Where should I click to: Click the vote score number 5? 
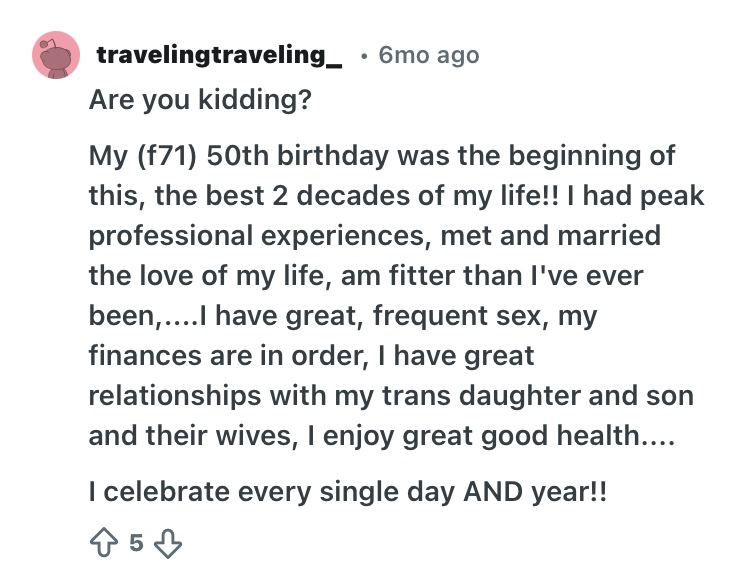coord(136,543)
